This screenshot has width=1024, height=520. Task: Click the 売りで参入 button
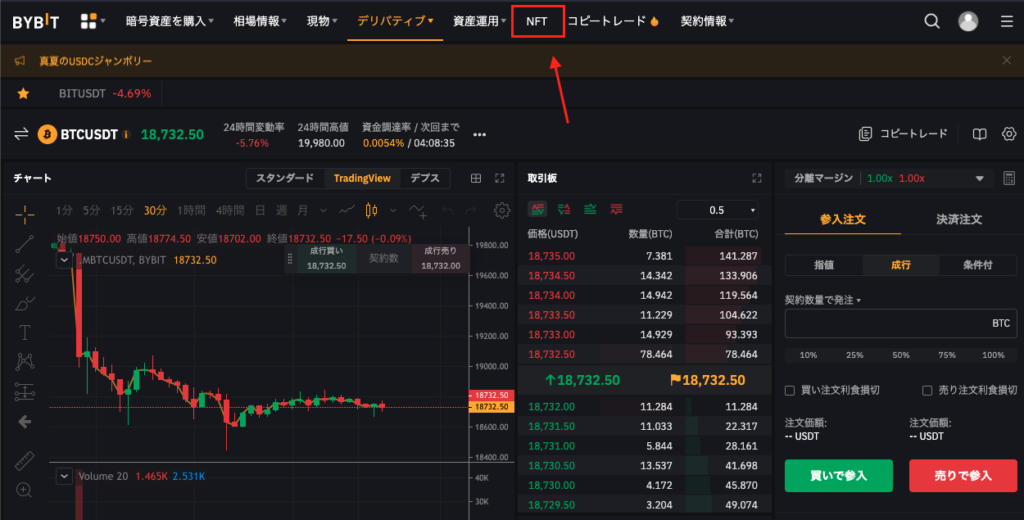(x=963, y=476)
